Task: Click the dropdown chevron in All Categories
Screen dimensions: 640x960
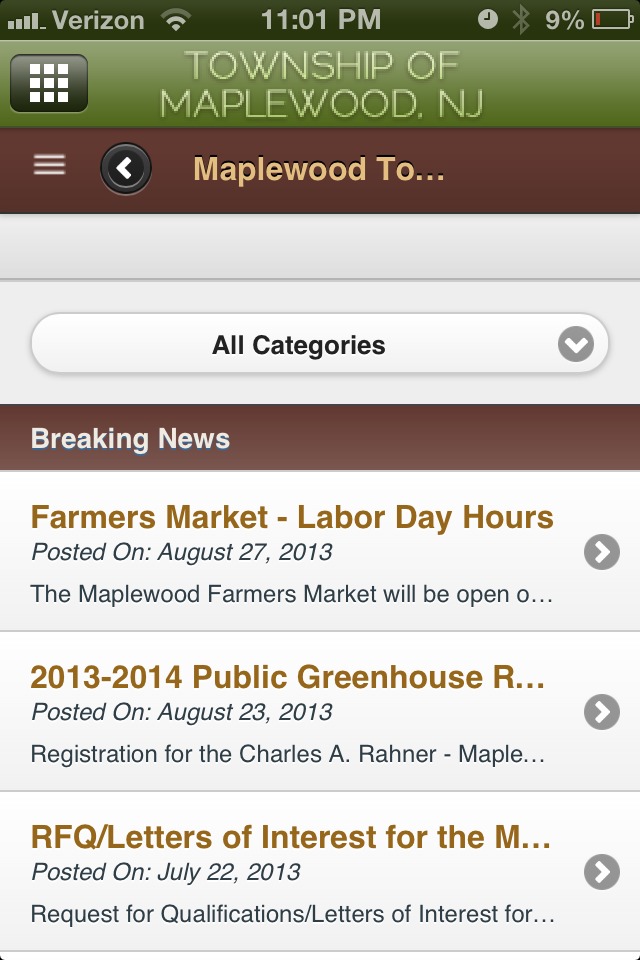Action: click(x=576, y=344)
